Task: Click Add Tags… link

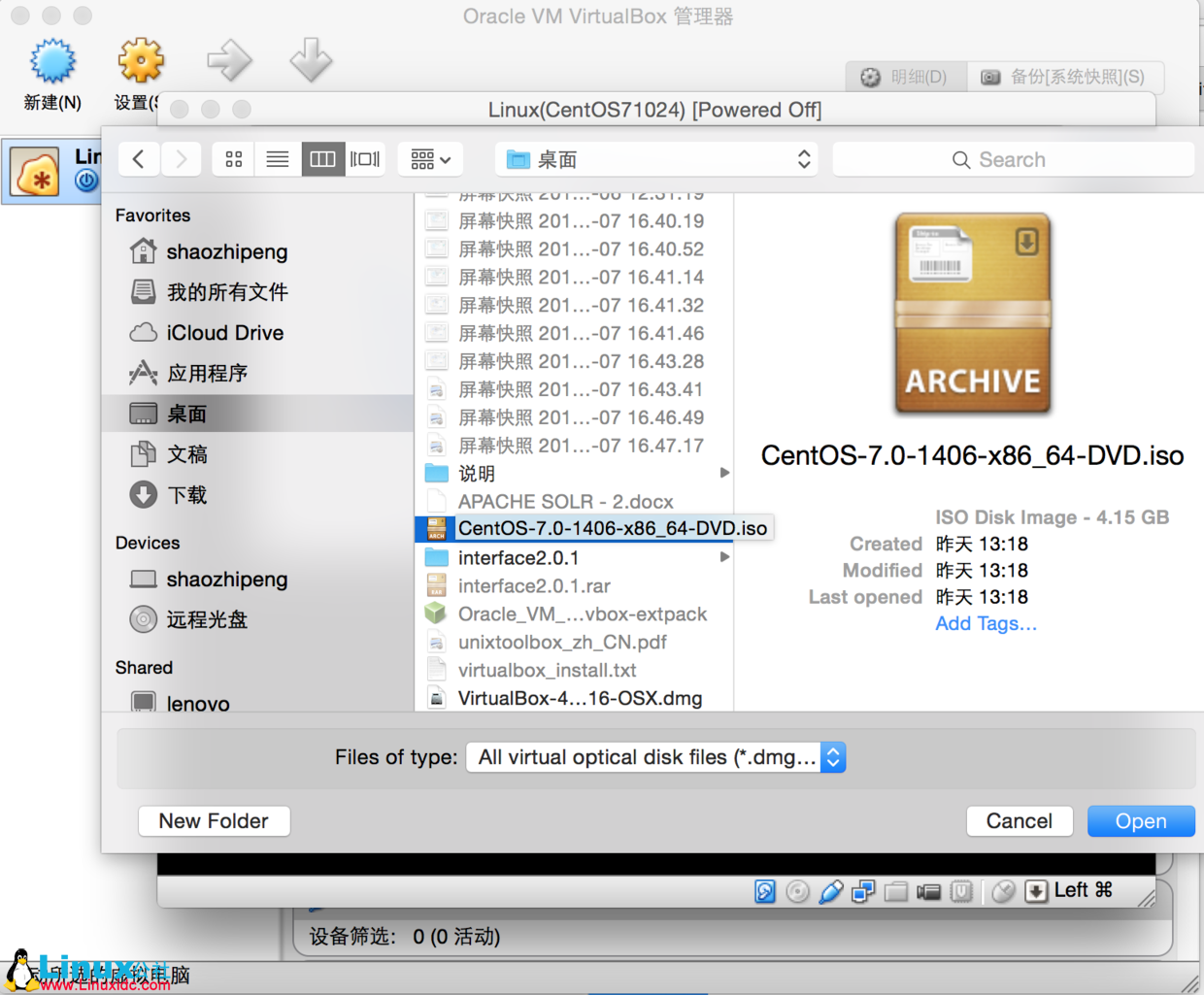Action: point(987,624)
